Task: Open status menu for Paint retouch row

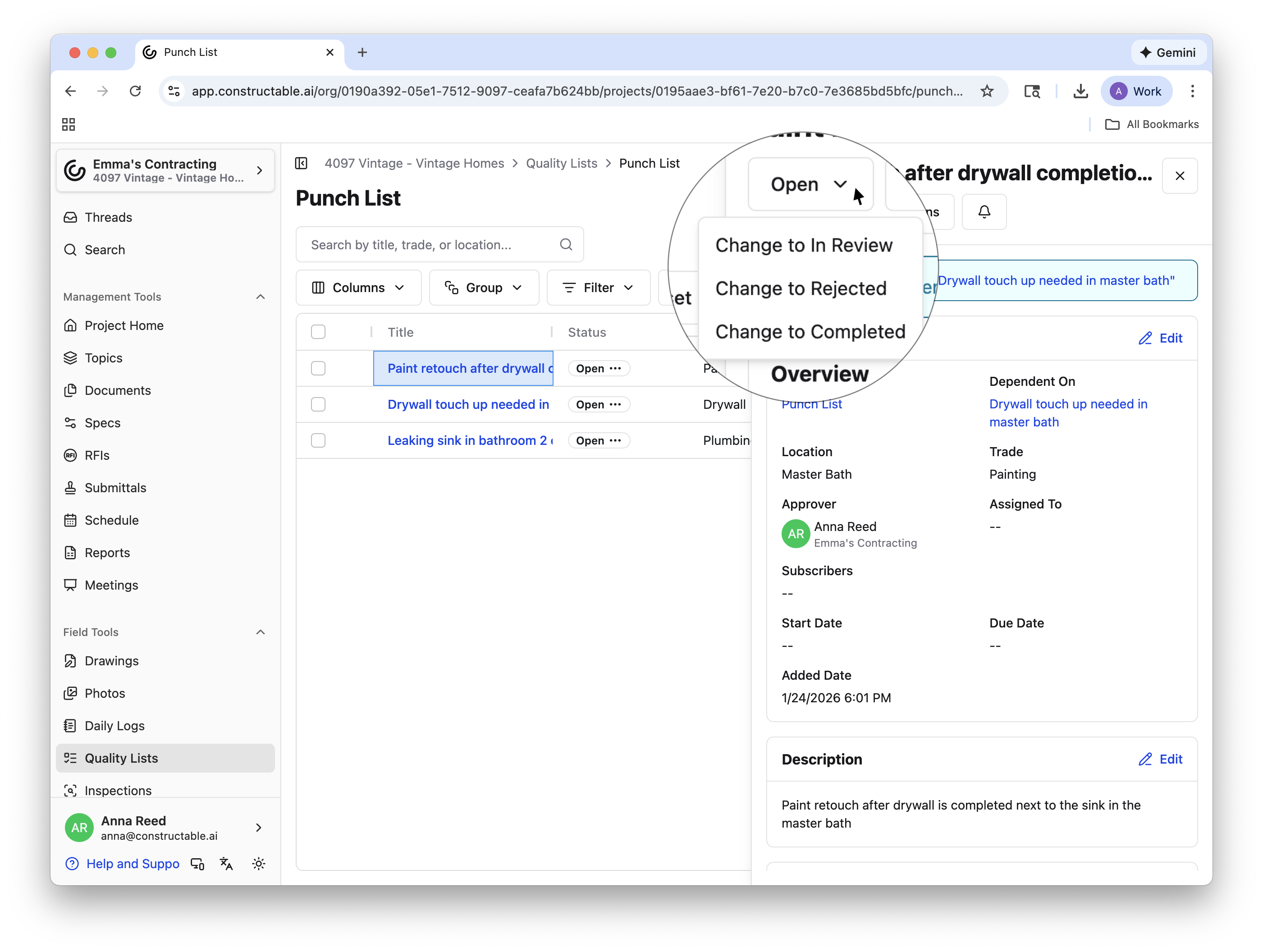Action: [599, 368]
